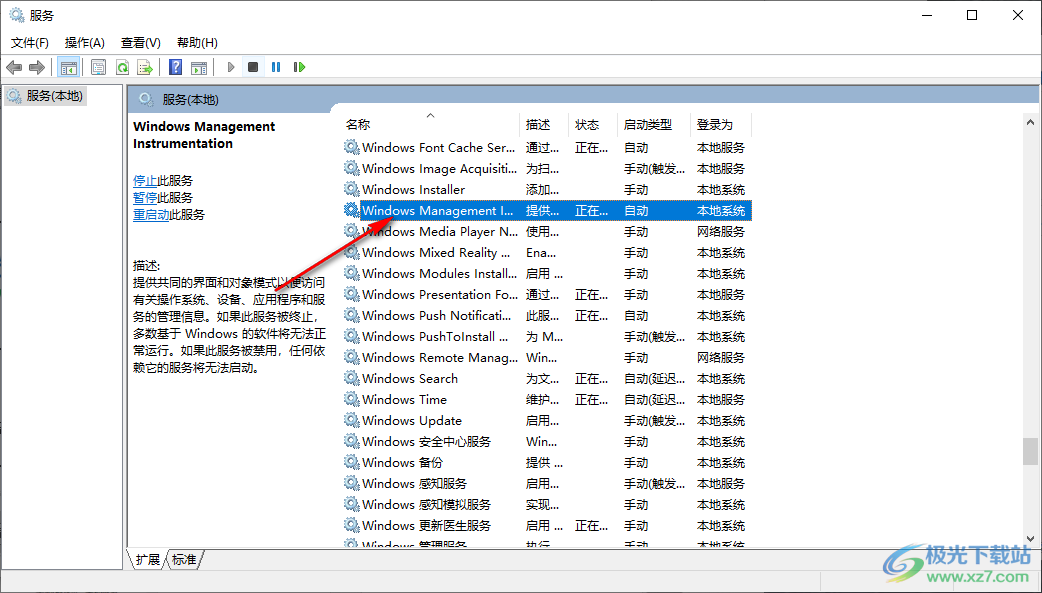Sort by the 描述 column header

(x=544, y=124)
